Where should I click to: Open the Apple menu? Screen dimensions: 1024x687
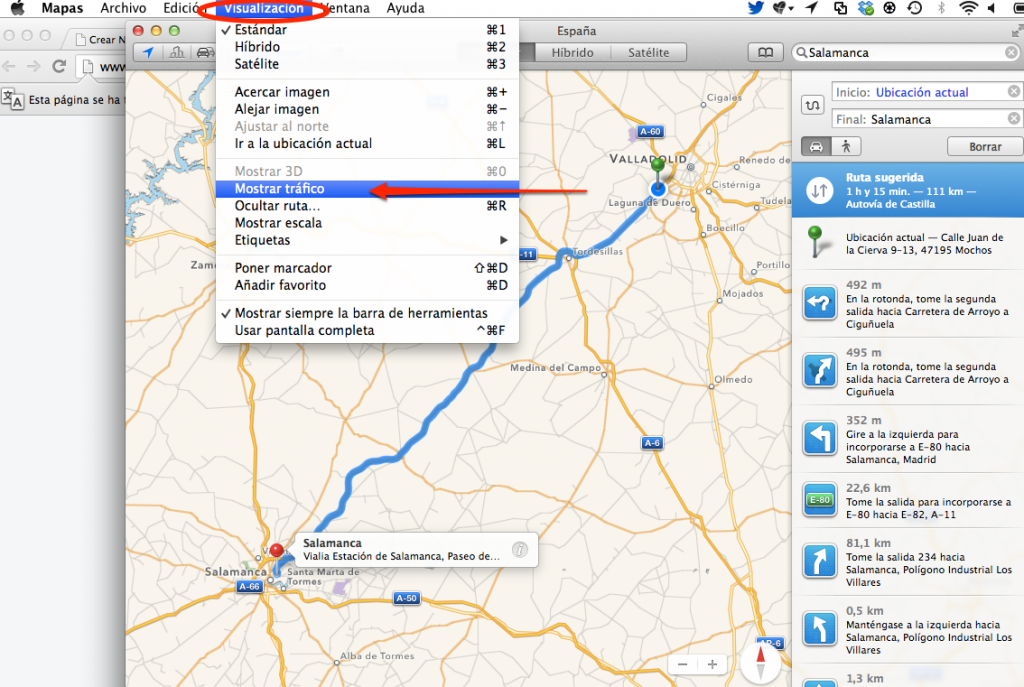(x=18, y=8)
